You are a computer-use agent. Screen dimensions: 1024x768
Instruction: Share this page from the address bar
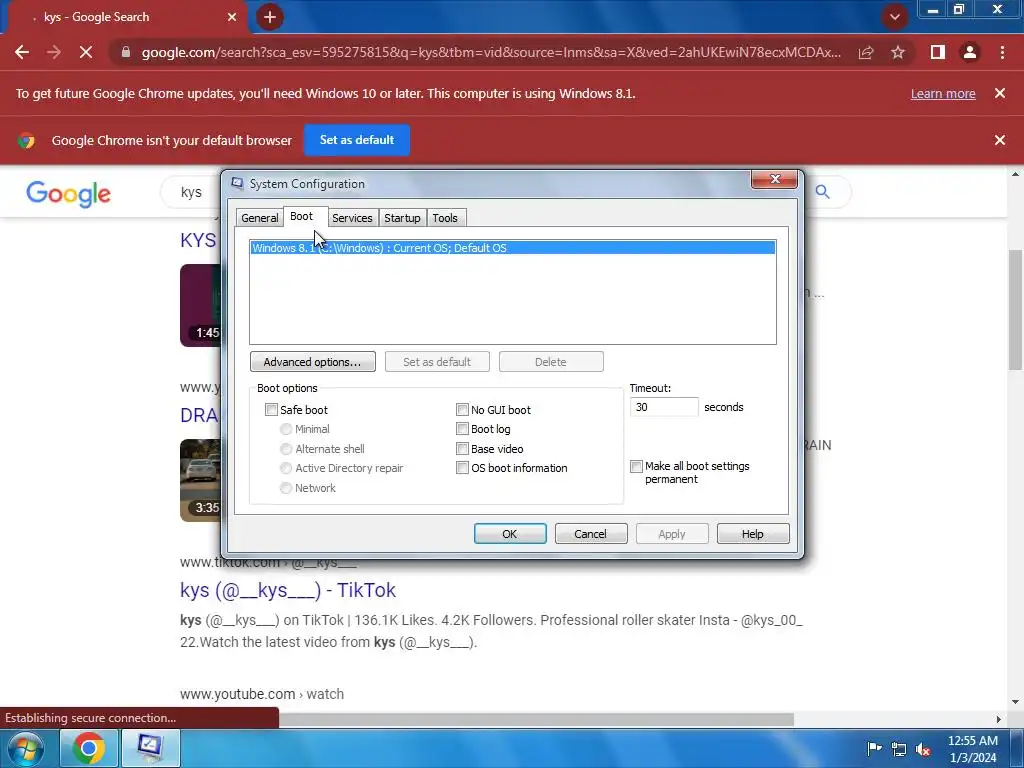pyautogui.click(x=866, y=52)
